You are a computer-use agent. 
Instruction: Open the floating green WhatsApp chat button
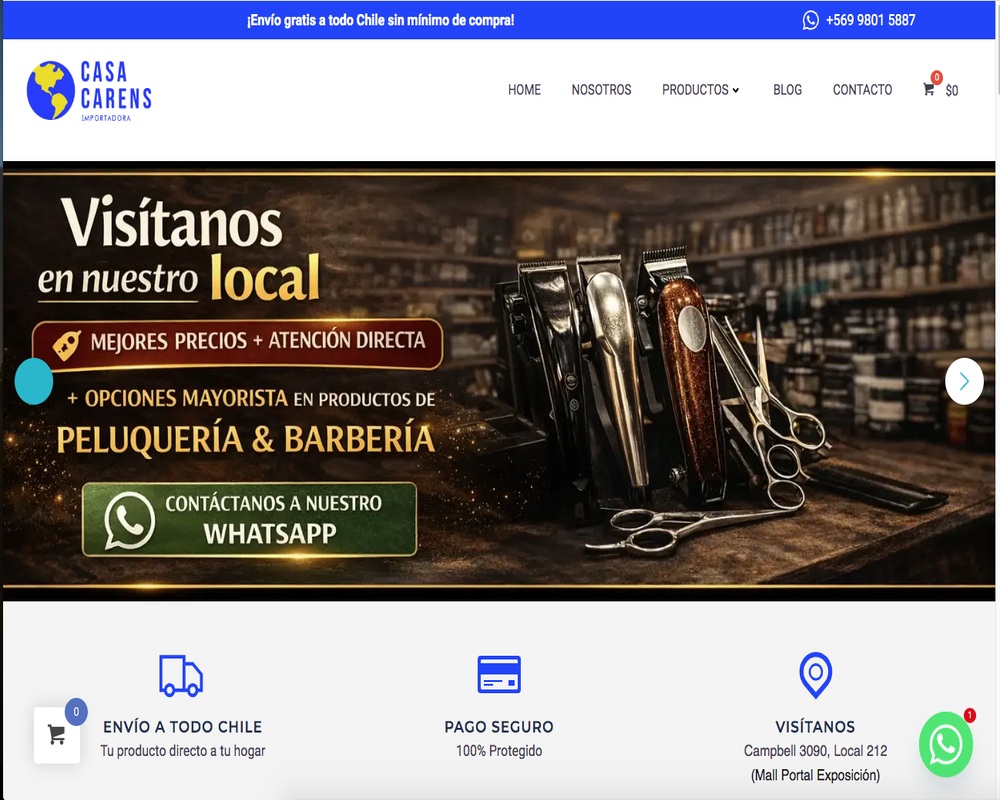[x=946, y=744]
